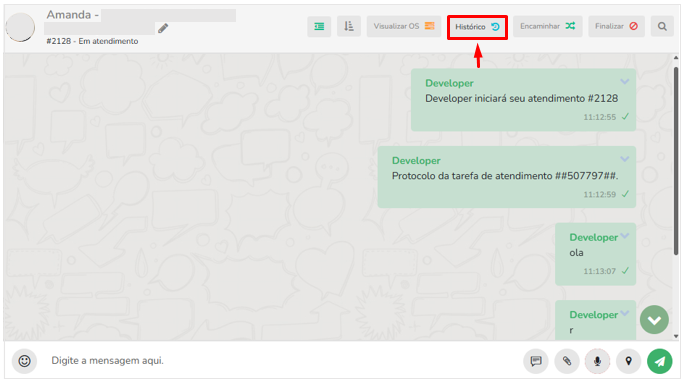Click message text 'Protocolo da tarefa de atendimento'
Image resolution: width=684 pixels, height=384 pixels.
[472, 176]
